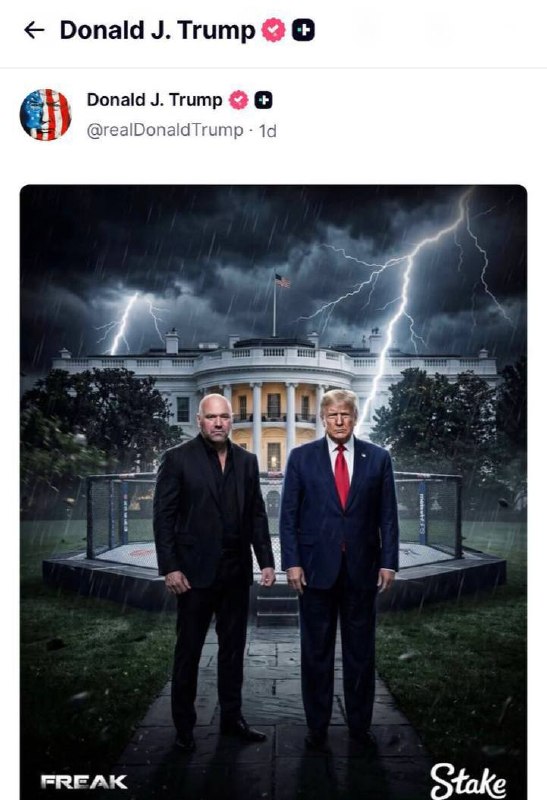
Task: Open the Donald J. Trump page title
Action: [x=158, y=30]
